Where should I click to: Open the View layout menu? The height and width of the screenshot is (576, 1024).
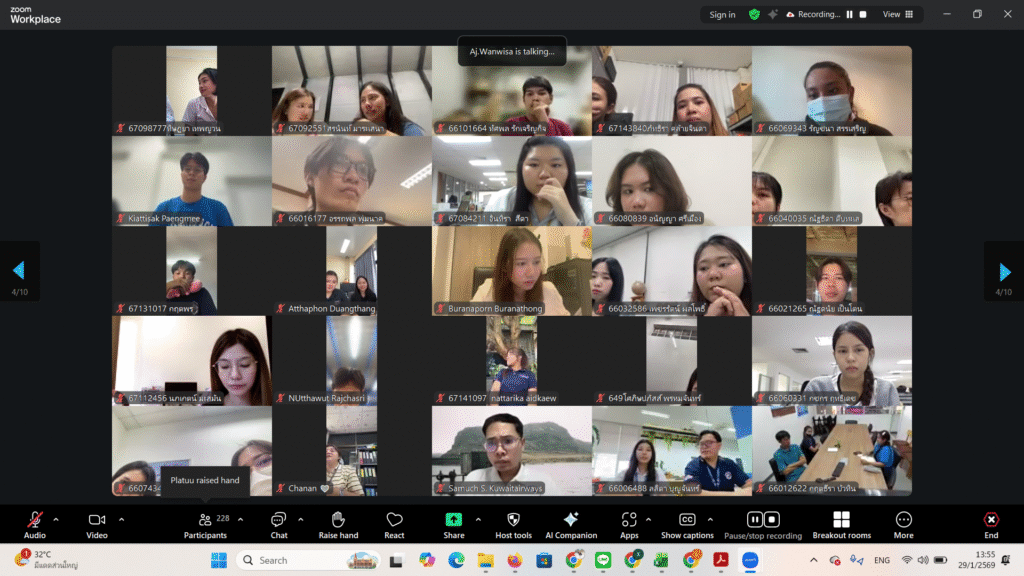[x=897, y=15]
